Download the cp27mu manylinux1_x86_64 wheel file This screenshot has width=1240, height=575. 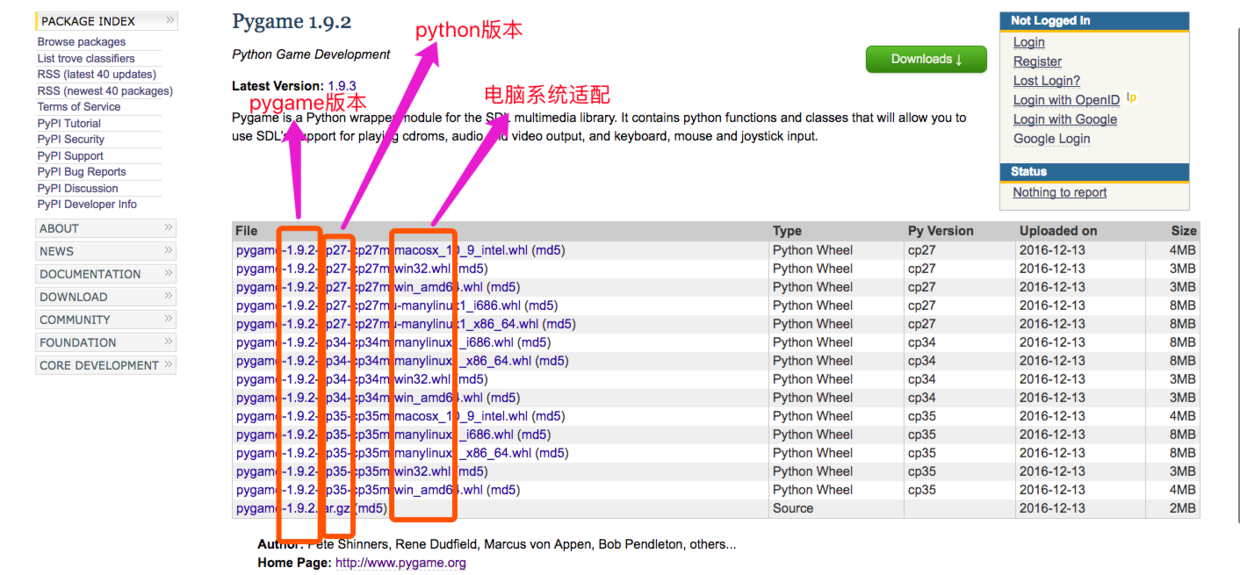coord(388,324)
